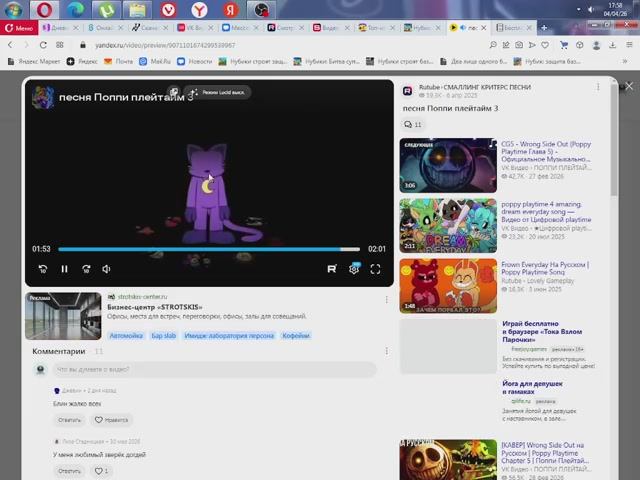Viewport: 640px width, 480px height.
Task: Open the 'Яндекс Маркет' bookmark
Action: [x=34, y=62]
